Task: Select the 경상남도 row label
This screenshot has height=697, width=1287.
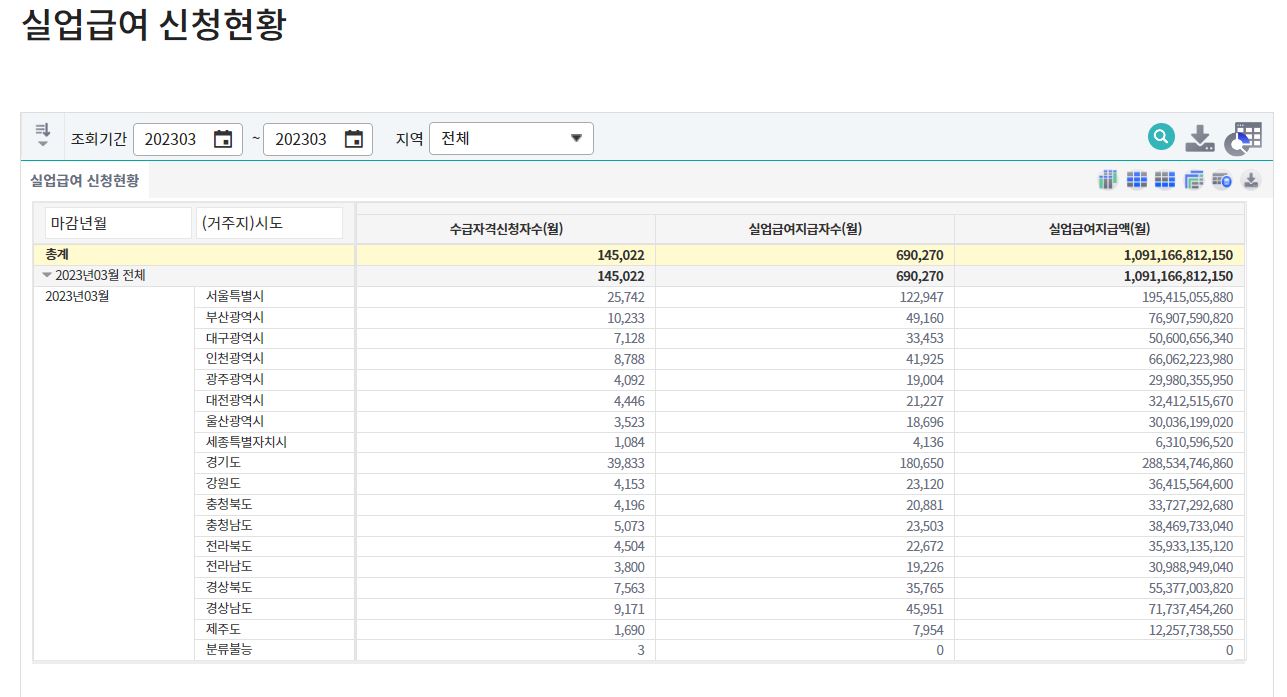Action: pyautogui.click(x=229, y=608)
